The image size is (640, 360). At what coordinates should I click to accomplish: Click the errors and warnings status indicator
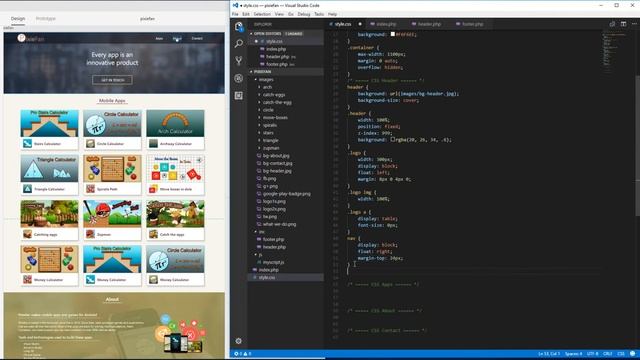(x=242, y=354)
